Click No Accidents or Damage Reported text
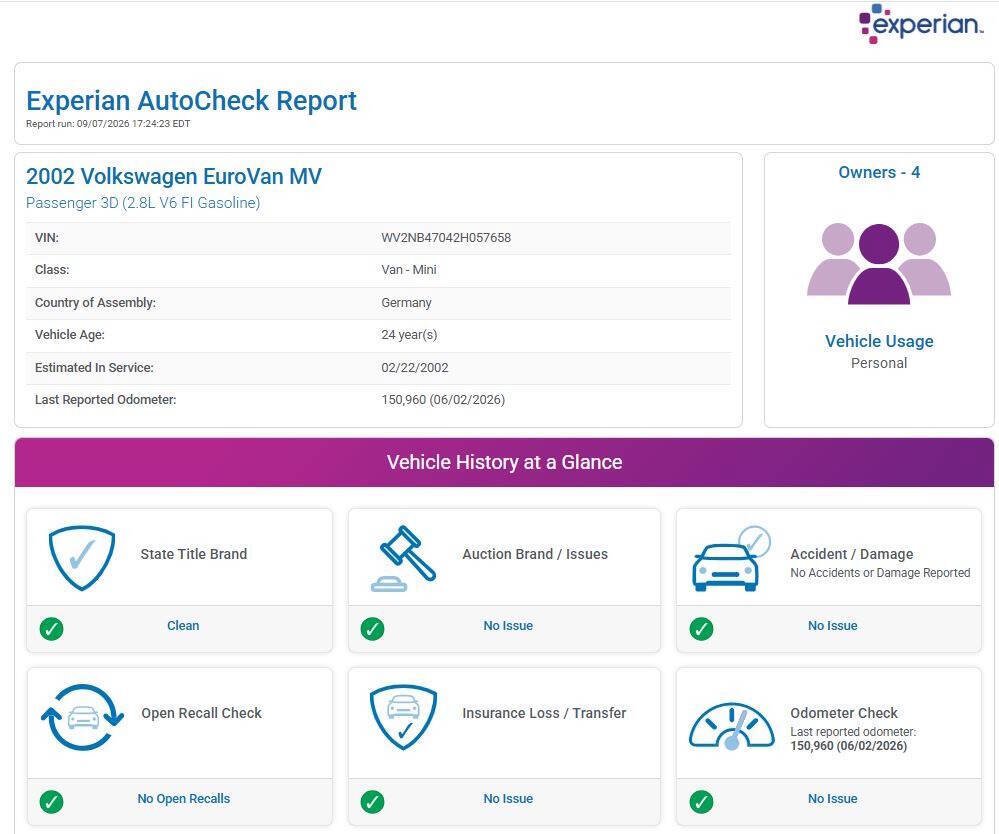This screenshot has height=834, width=999. pos(880,573)
